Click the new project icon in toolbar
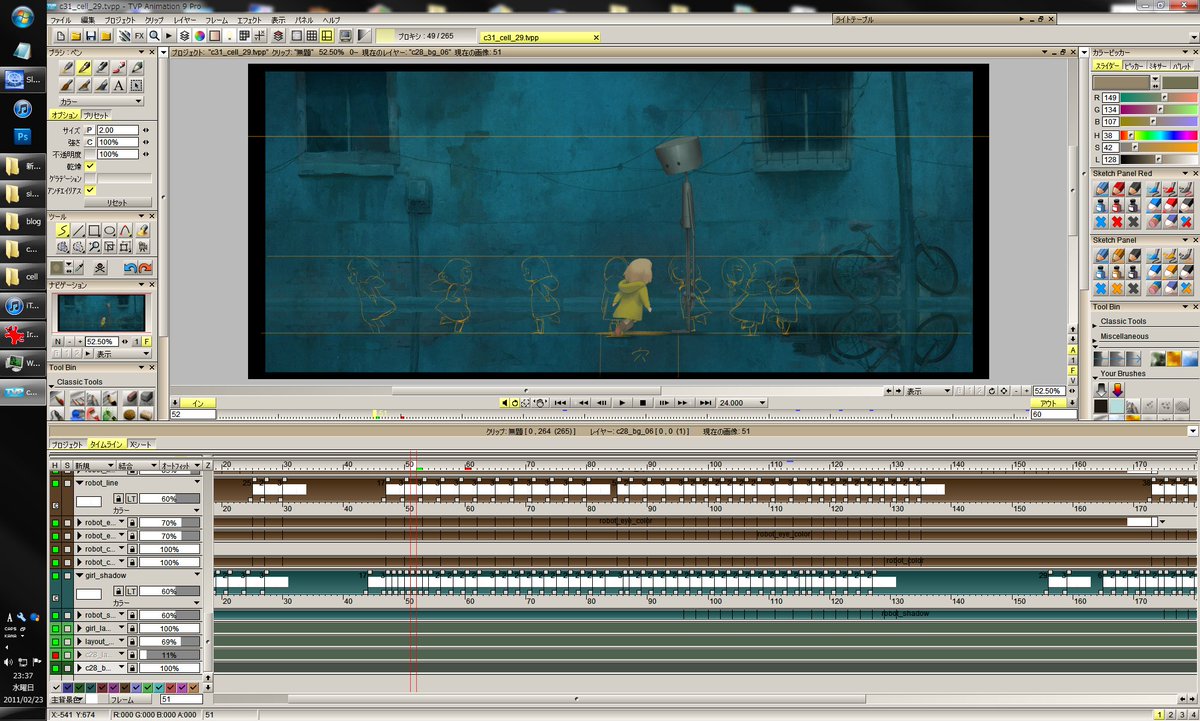 59,36
